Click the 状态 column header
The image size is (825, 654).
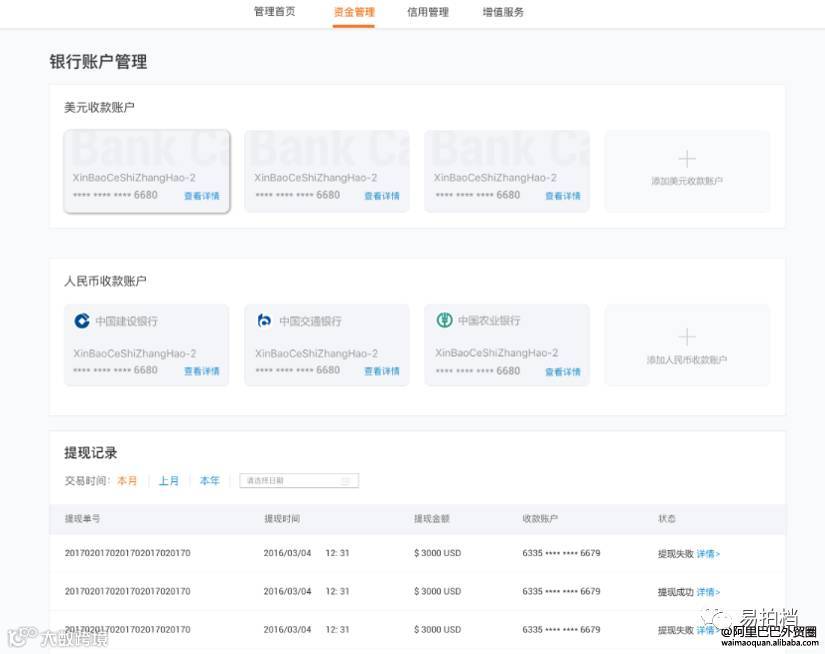(667, 519)
